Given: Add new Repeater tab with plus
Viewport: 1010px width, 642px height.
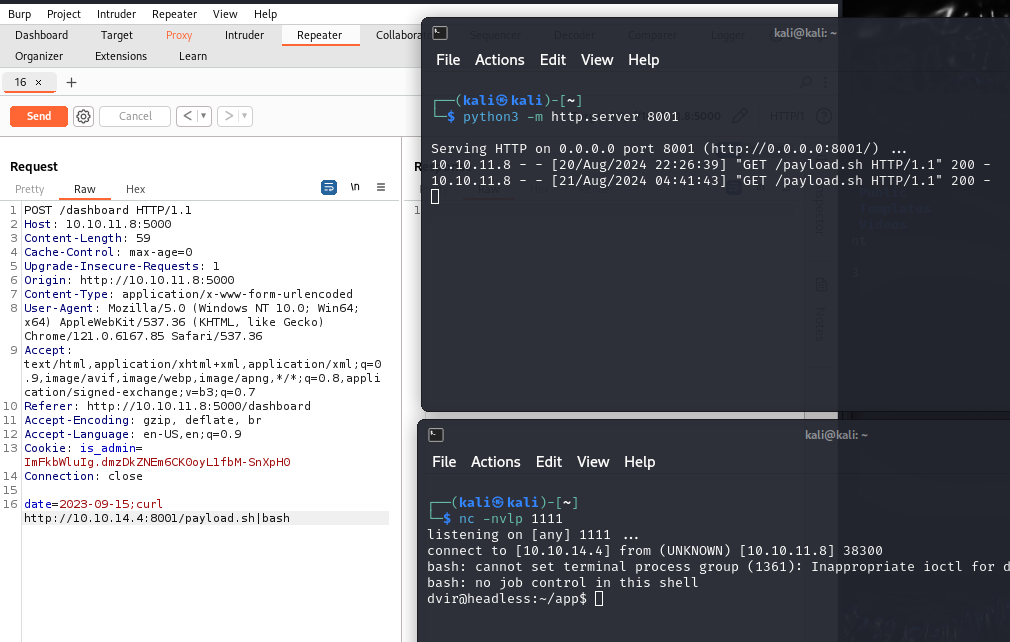Looking at the screenshot, I should pyautogui.click(x=71, y=82).
